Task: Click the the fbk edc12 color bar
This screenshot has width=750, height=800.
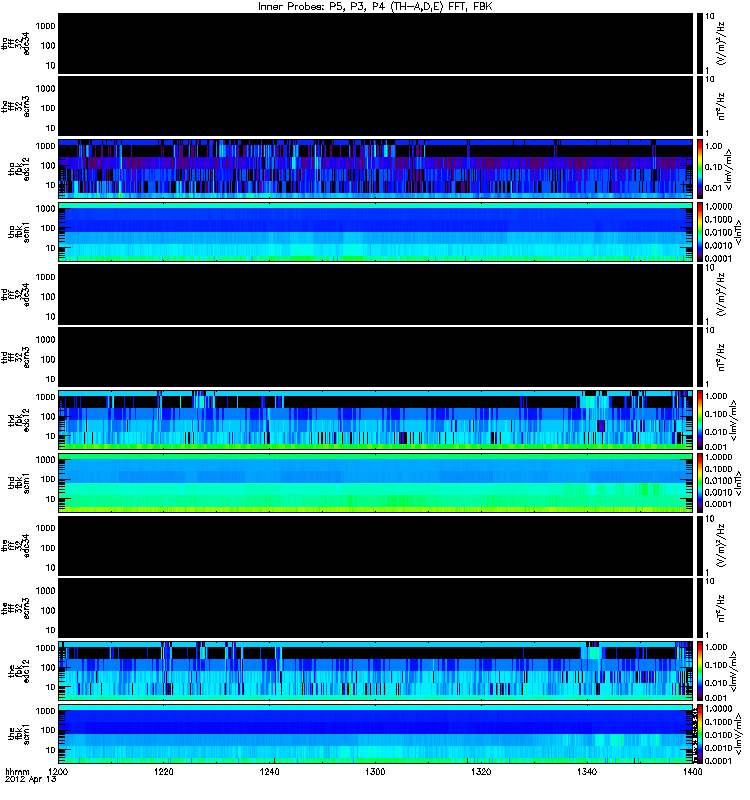Action: pyautogui.click(x=699, y=671)
